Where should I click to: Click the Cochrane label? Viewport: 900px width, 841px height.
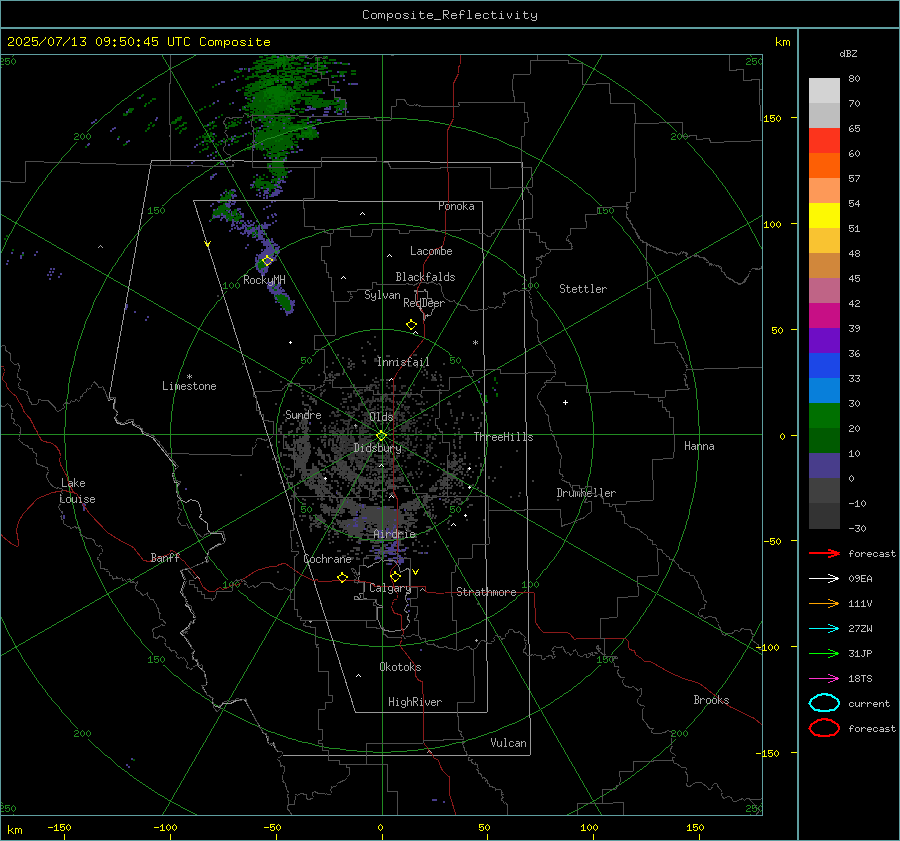[327, 559]
